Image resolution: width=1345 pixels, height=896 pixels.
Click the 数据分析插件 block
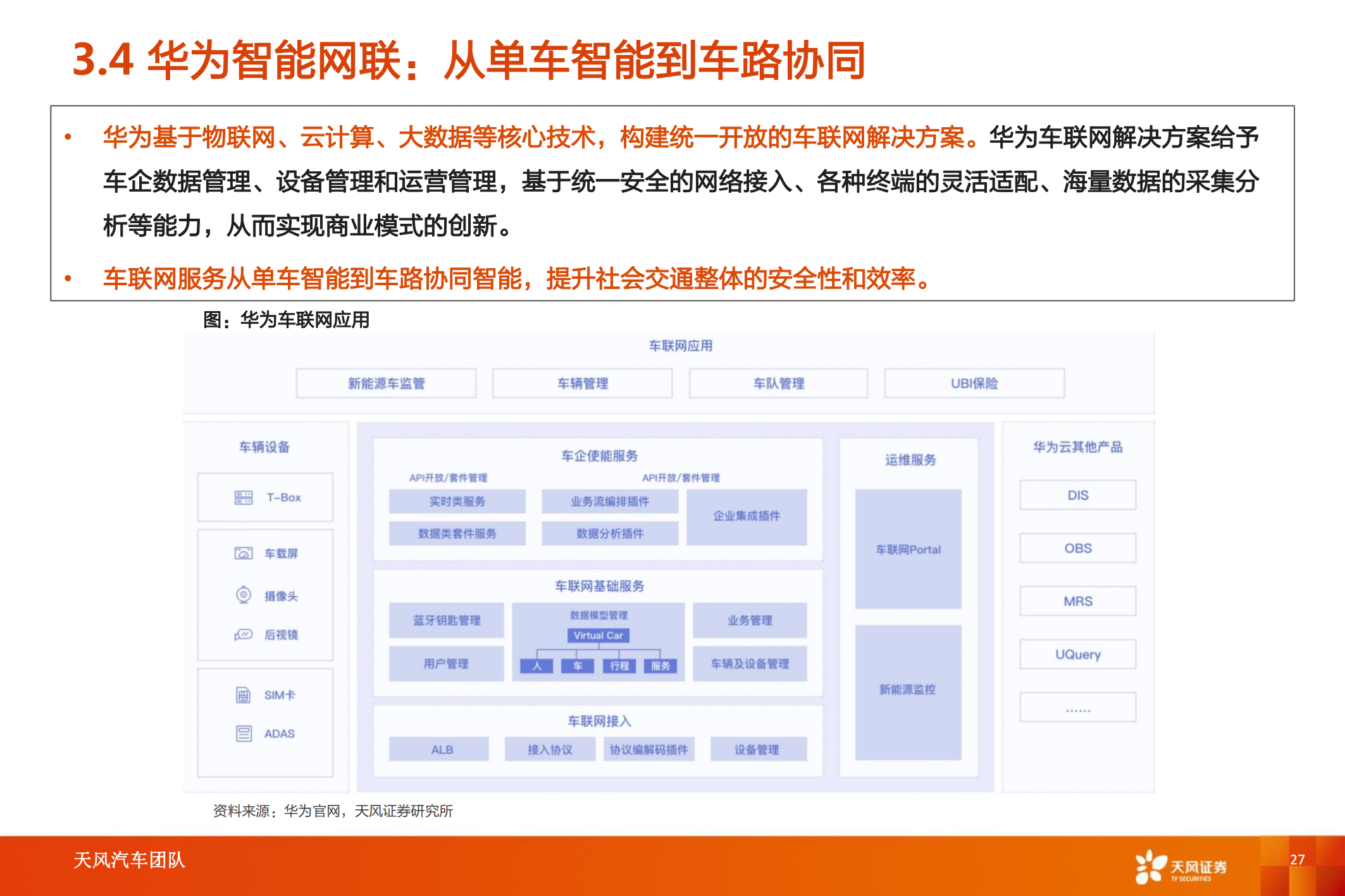pos(610,533)
